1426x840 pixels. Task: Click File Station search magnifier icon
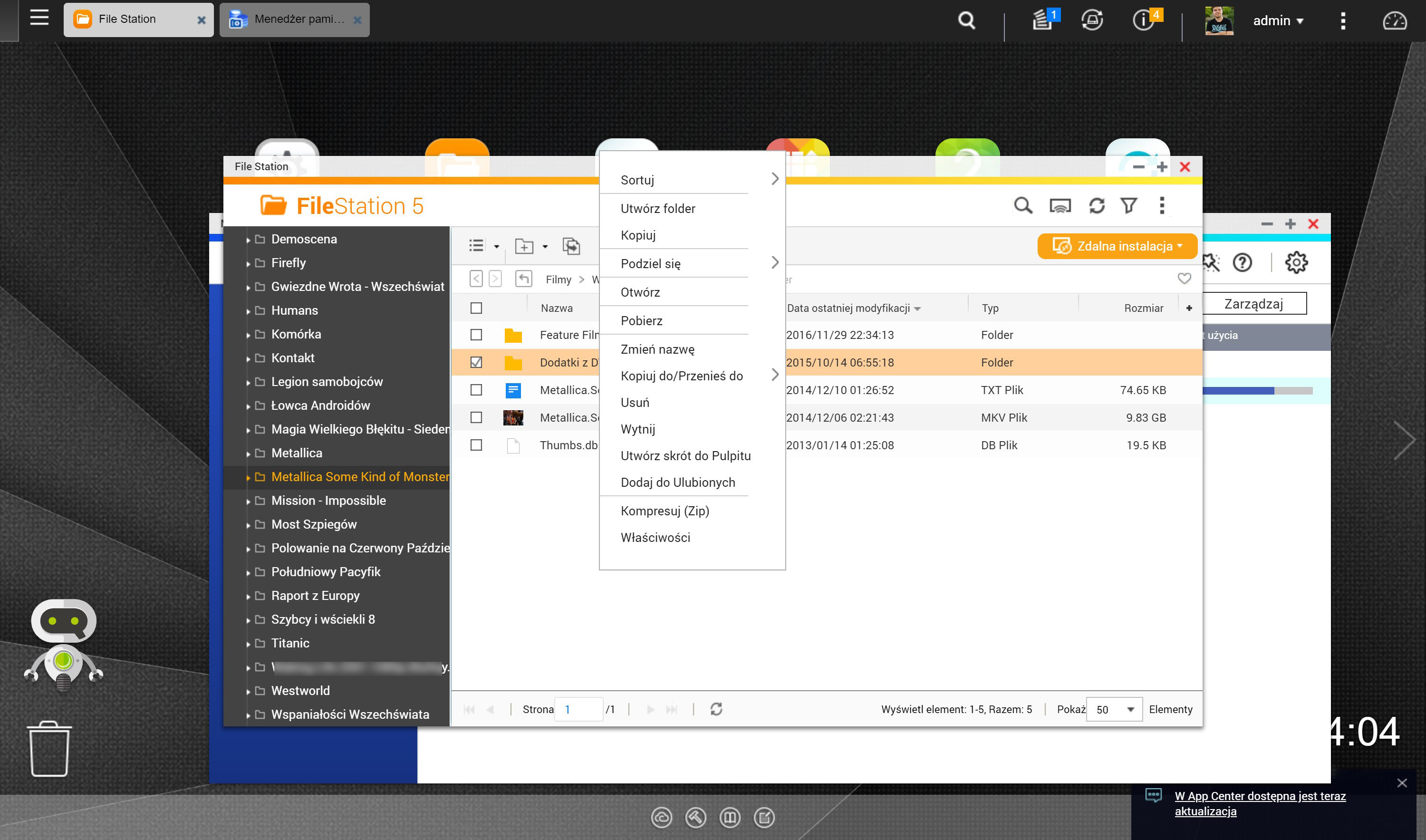[x=1022, y=205]
